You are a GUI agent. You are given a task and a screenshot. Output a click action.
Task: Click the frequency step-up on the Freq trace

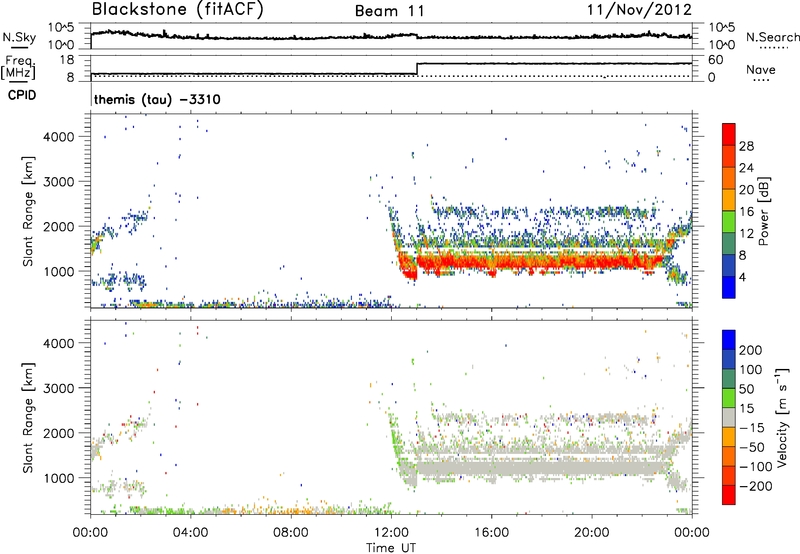pos(417,69)
